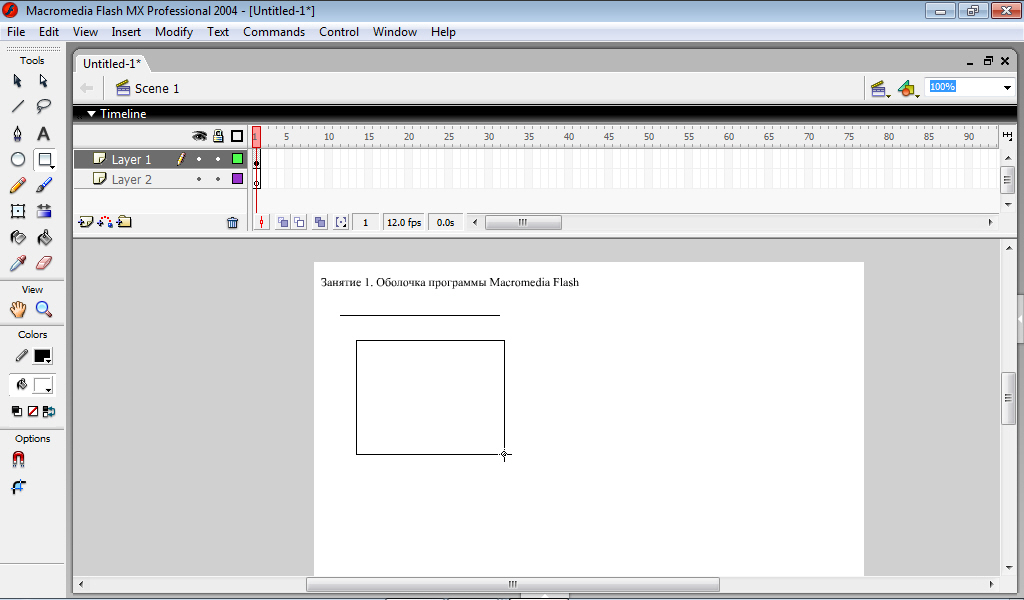Select the Ink Bottle tool
Viewport: 1024px width, 600px height.
click(x=18, y=237)
